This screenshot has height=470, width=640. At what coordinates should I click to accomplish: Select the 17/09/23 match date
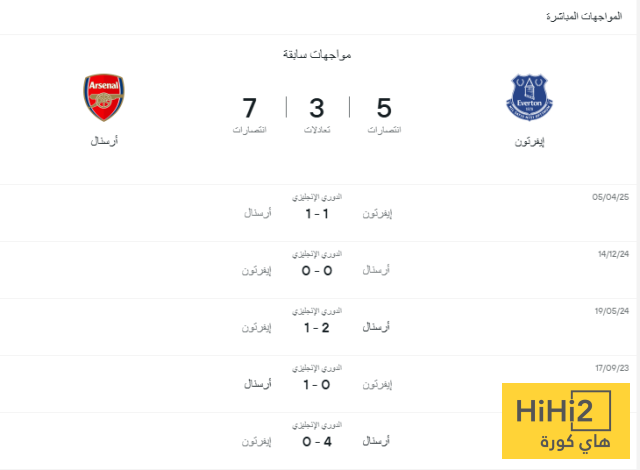click(610, 369)
